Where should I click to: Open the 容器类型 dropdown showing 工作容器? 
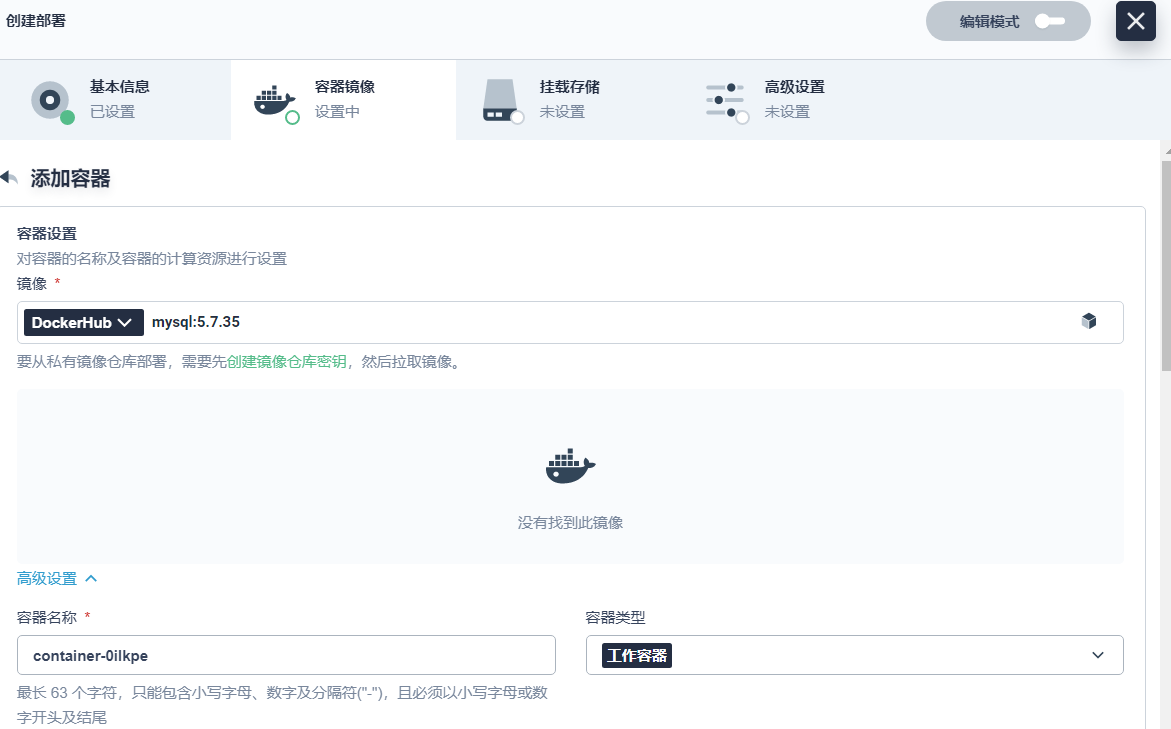pos(854,655)
